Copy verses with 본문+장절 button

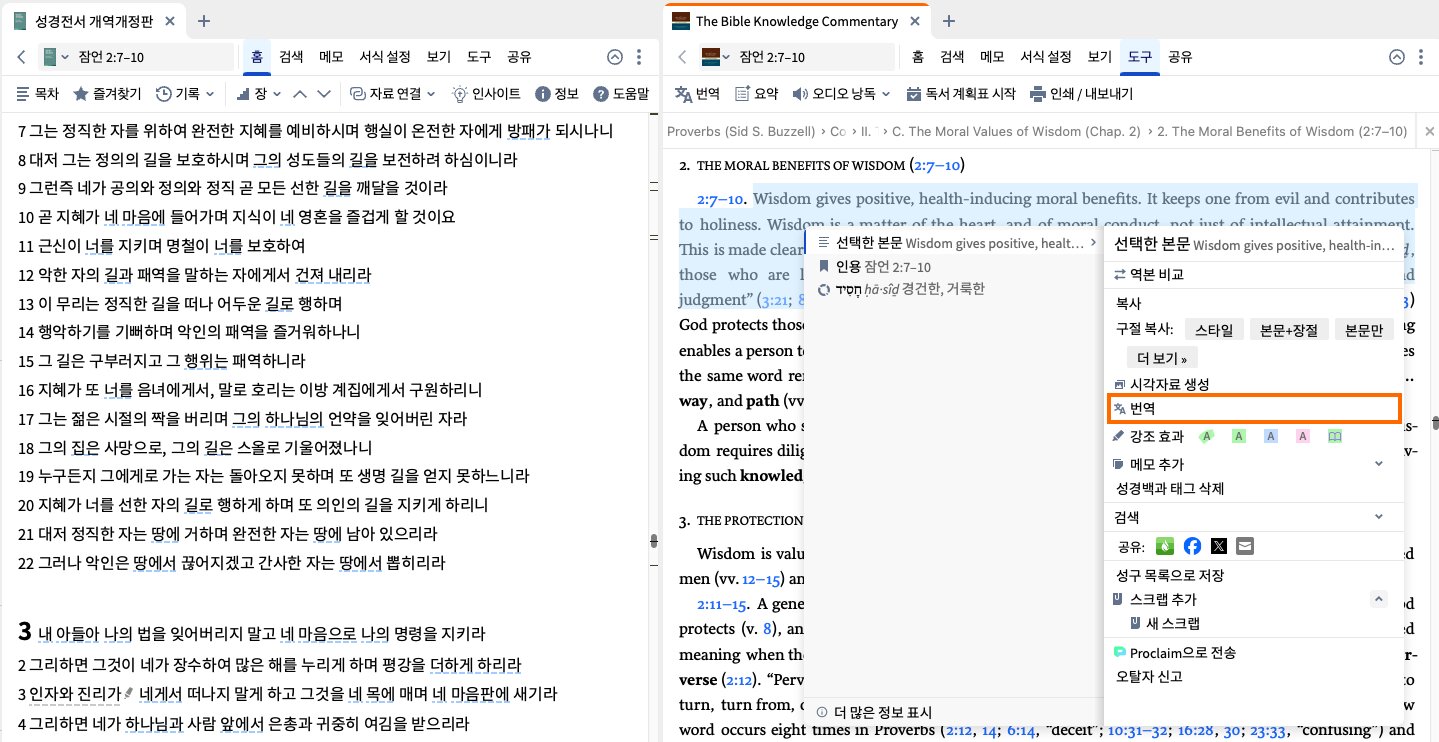point(1290,330)
